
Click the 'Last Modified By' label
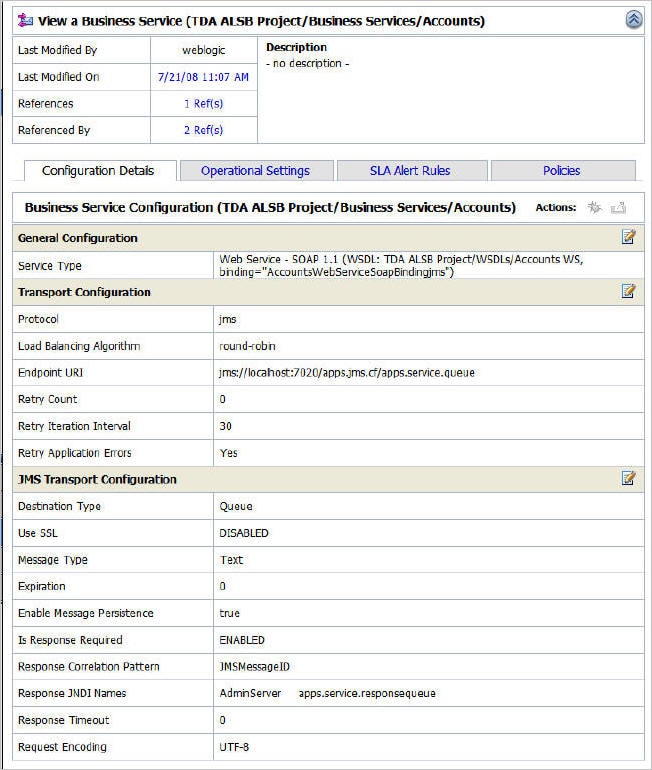[x=57, y=50]
